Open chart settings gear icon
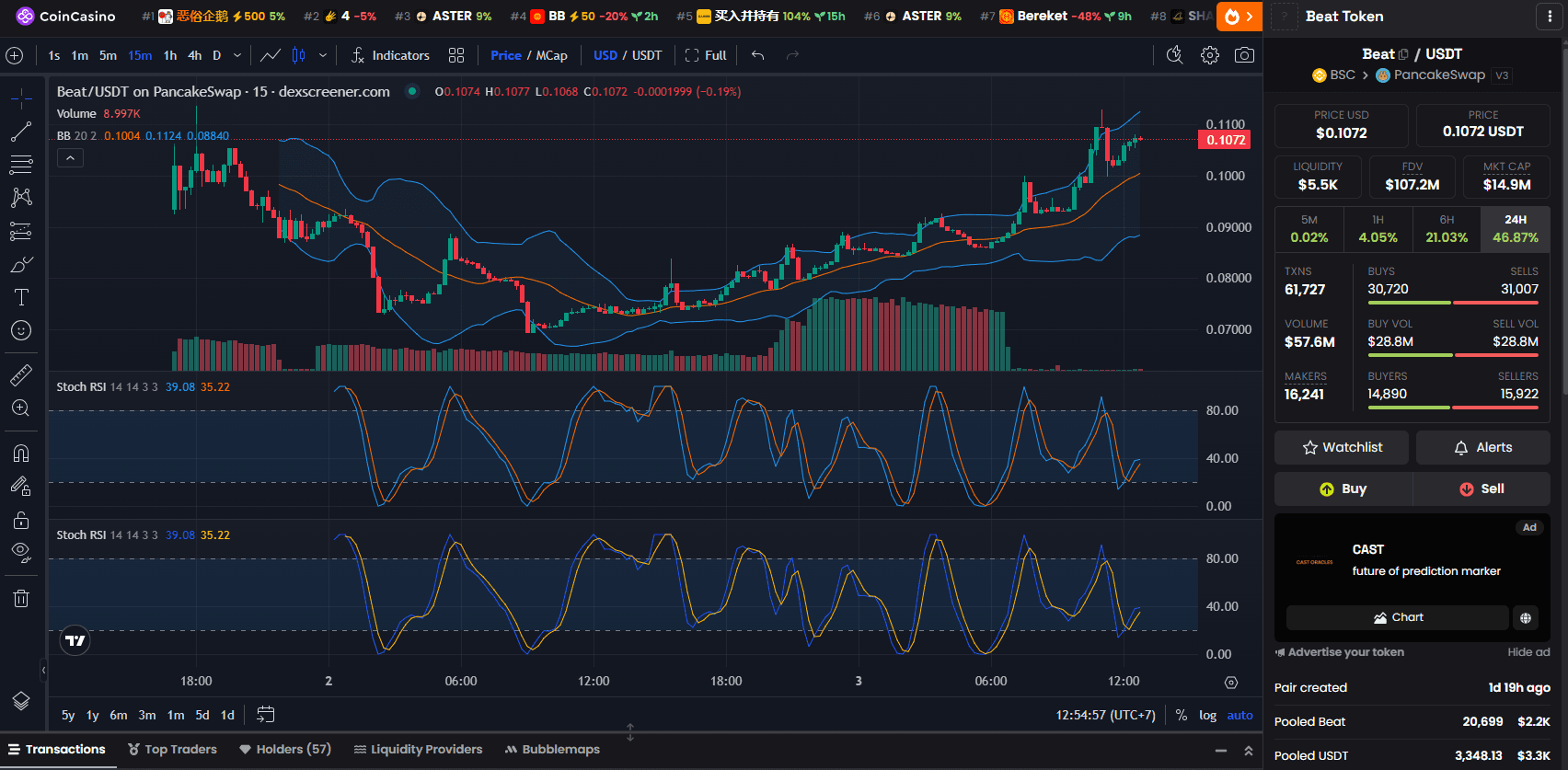Viewport: 1568px width, 770px height. pyautogui.click(x=1210, y=55)
